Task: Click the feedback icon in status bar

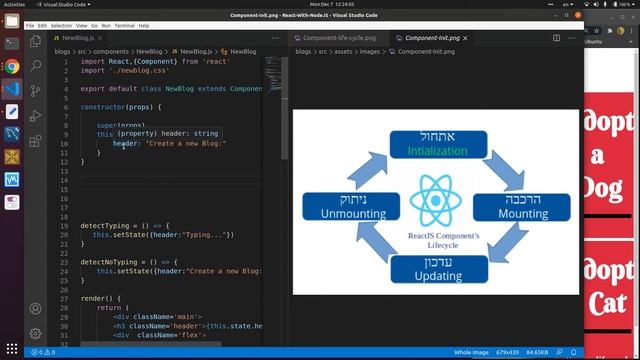Action: tap(559, 352)
